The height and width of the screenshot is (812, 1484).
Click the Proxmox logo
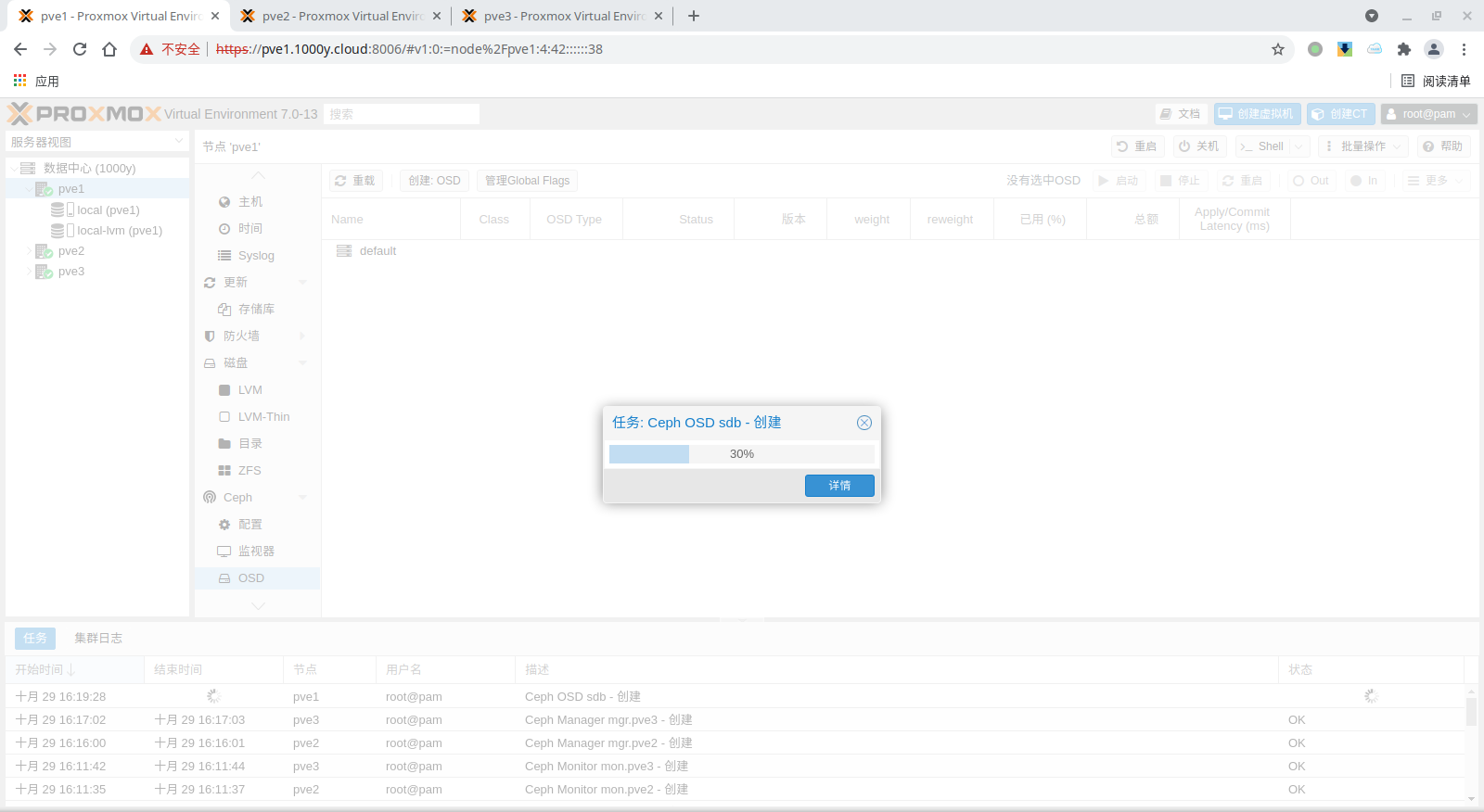coord(84,114)
